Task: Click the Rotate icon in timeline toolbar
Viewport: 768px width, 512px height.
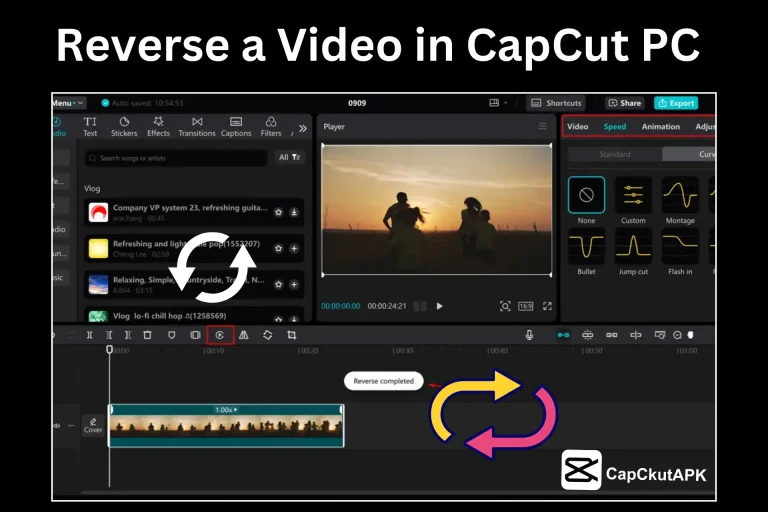Action: coord(267,335)
